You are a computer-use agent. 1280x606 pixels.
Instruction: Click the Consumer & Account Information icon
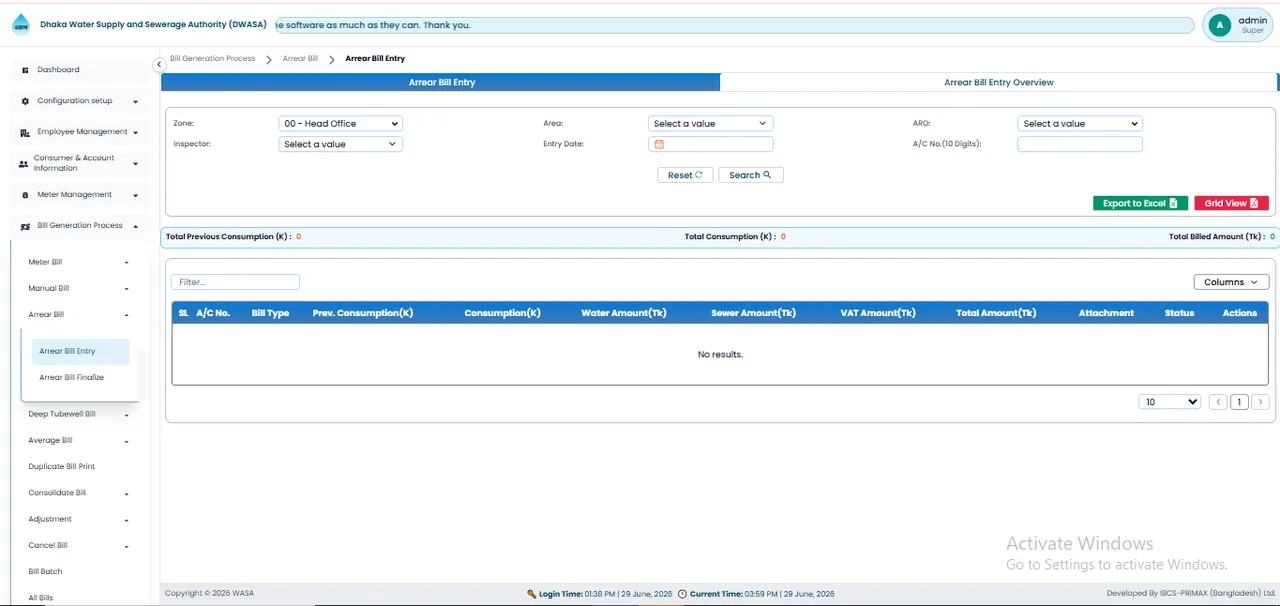24,163
